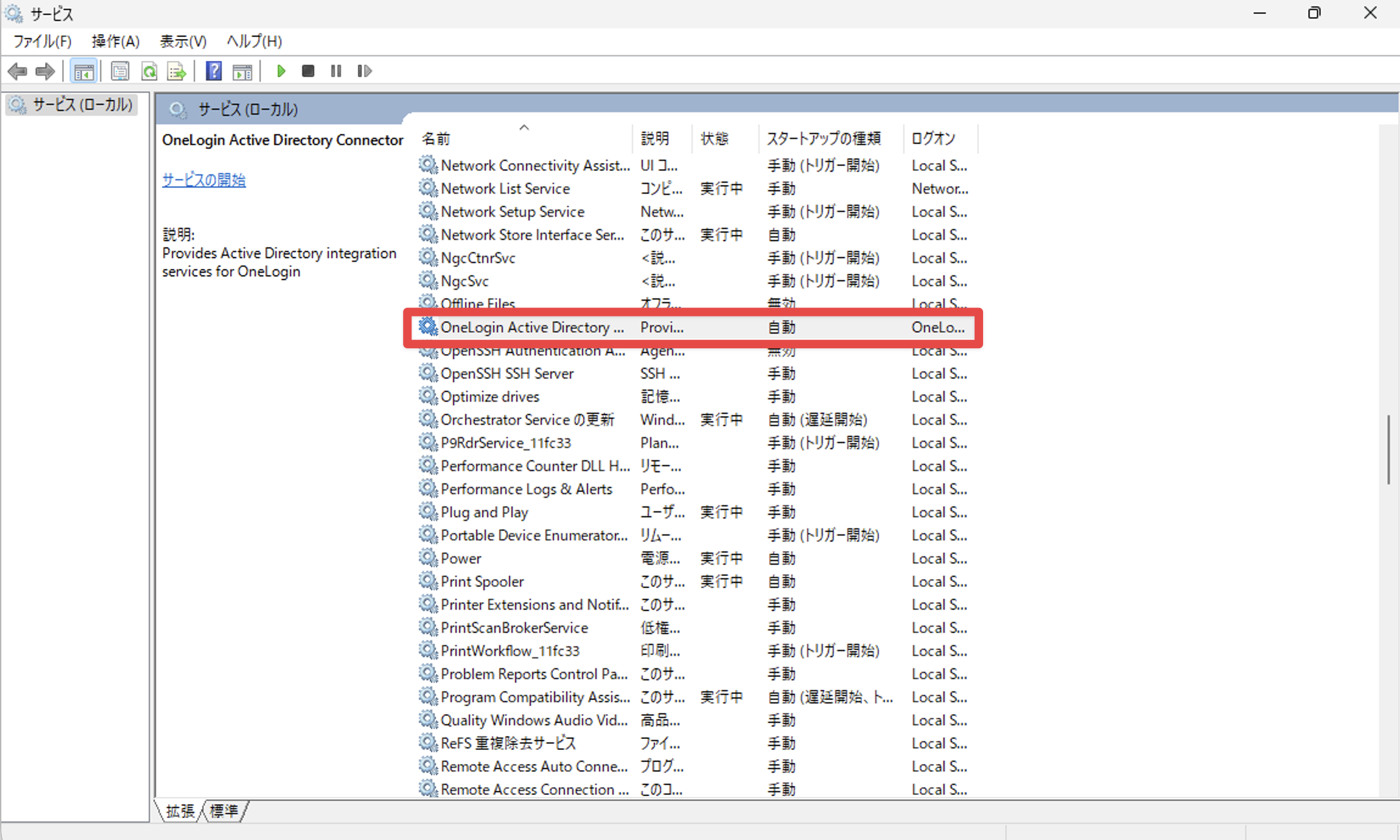The height and width of the screenshot is (840, 1400).
Task: Click the vertical scrollbar thumb in services list
Action: pyautogui.click(x=1388, y=450)
